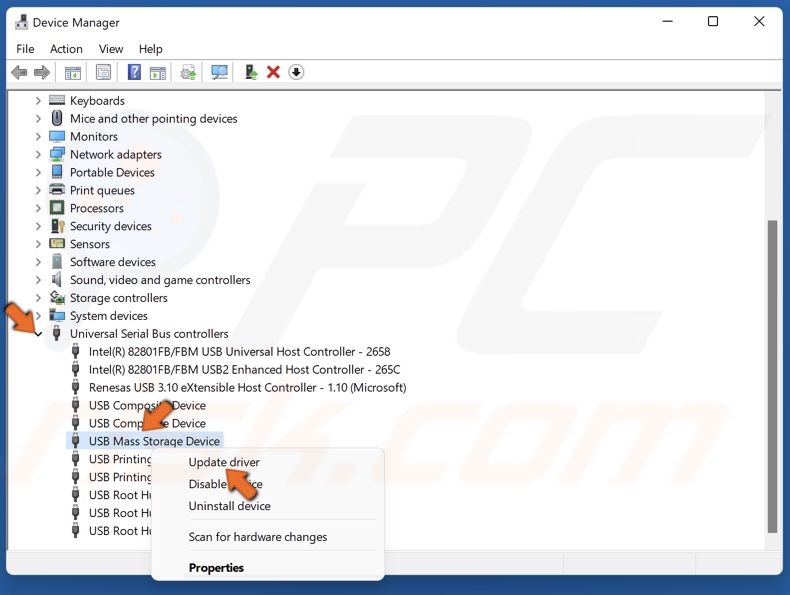This screenshot has height=595, width=790.
Task: Click the Universal Serial Bus controllers USB icon
Action: (56, 333)
